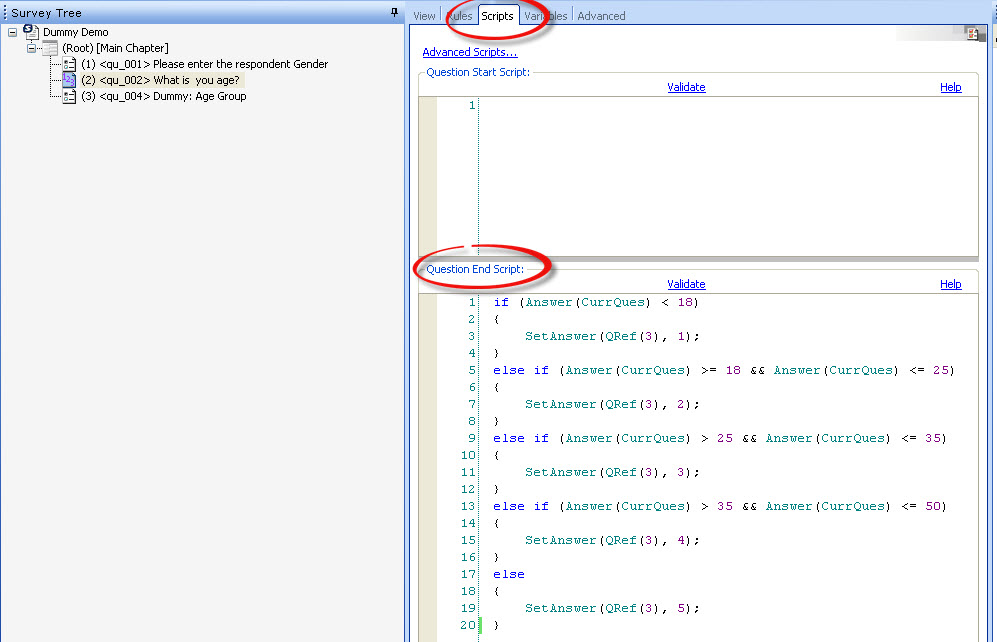The width and height of the screenshot is (997, 642).
Task: Click the line with '> 25 && ... <= 35'
Action: (720, 439)
